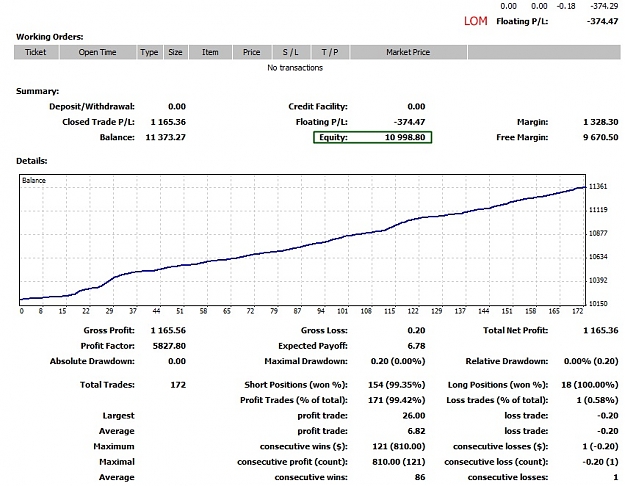Click the Details heading
This screenshot has height=486, width=625.
(31, 161)
